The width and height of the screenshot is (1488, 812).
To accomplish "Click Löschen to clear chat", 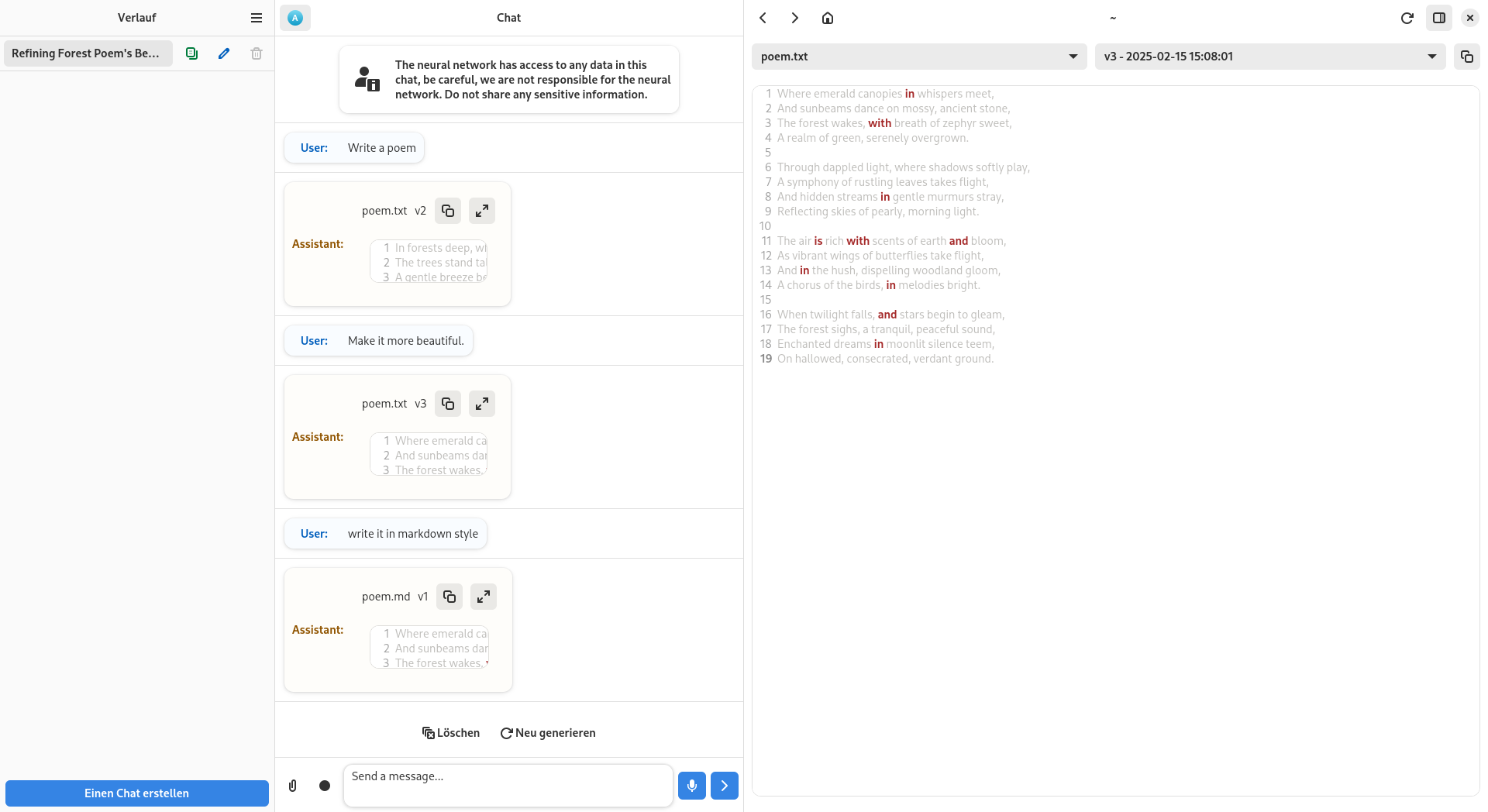I will click(x=451, y=733).
